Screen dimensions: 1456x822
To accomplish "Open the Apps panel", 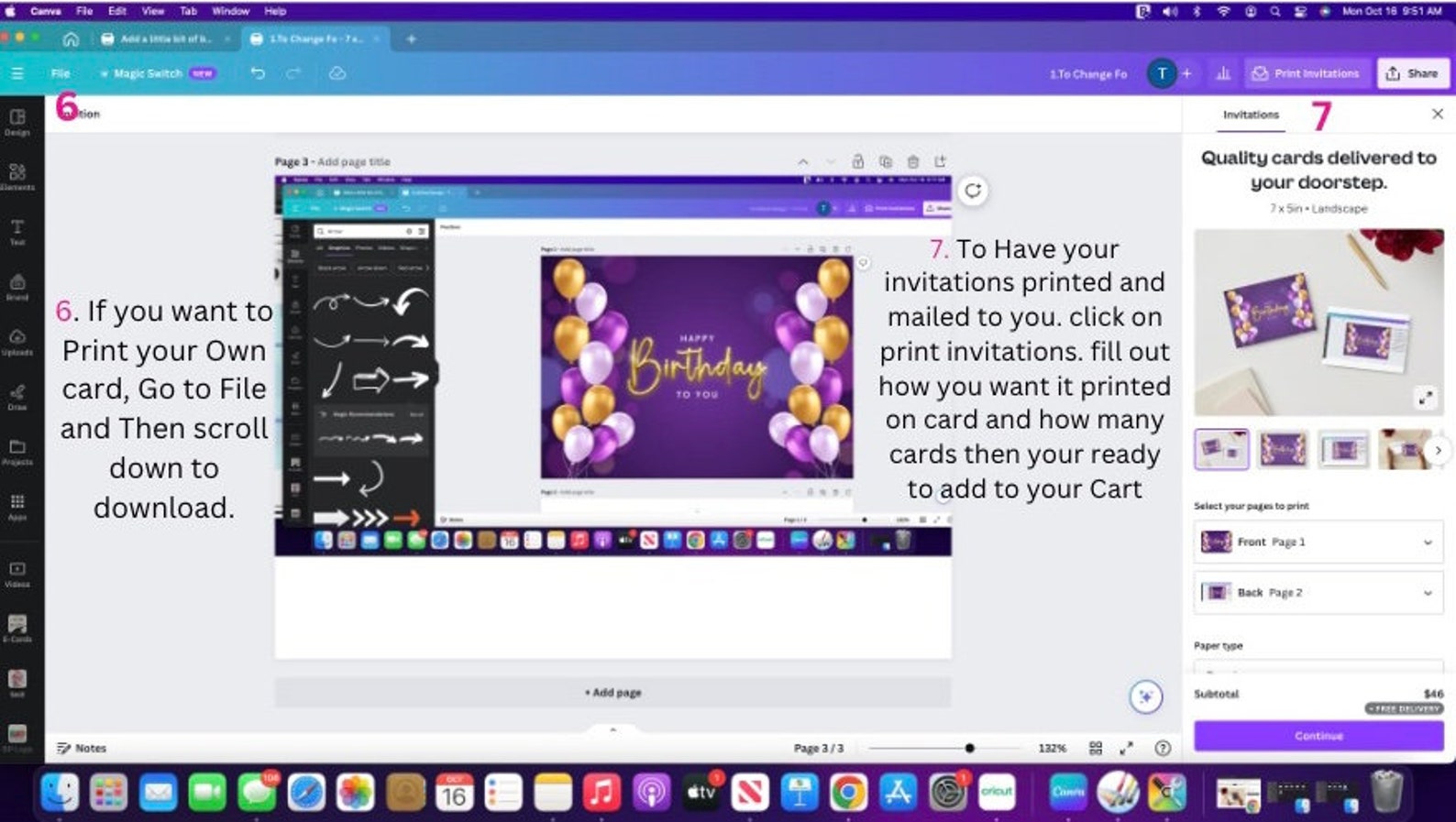I will [x=17, y=507].
